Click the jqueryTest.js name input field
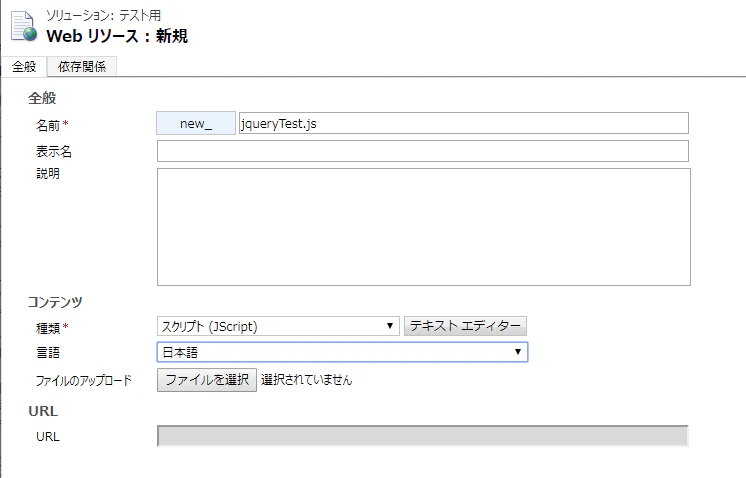Screen dimensions: 746x478 coord(463,124)
